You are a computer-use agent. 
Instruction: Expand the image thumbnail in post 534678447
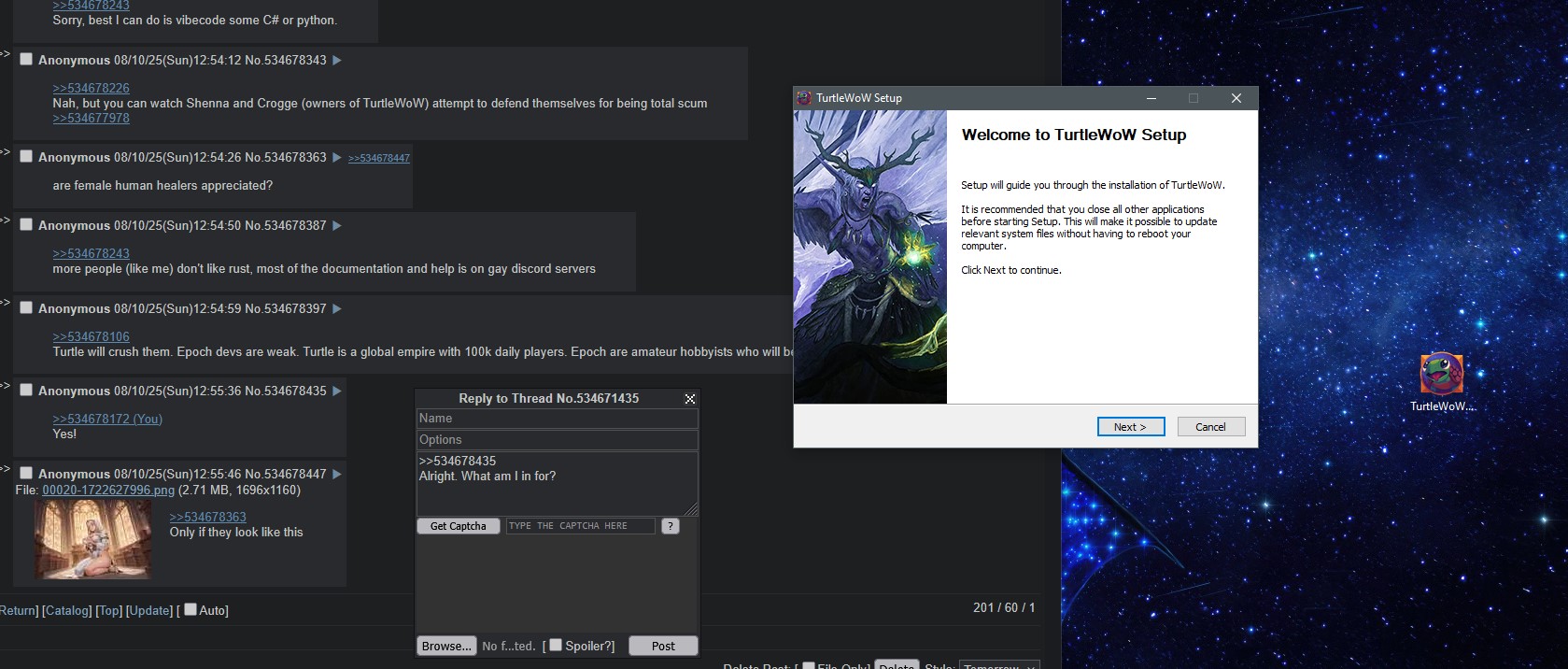(92, 539)
